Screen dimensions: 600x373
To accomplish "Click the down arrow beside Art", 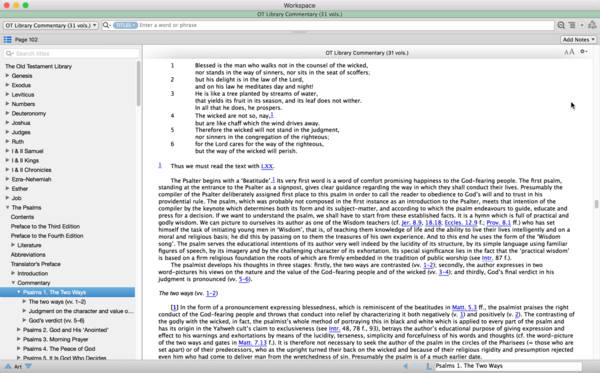I will [28, 366].
